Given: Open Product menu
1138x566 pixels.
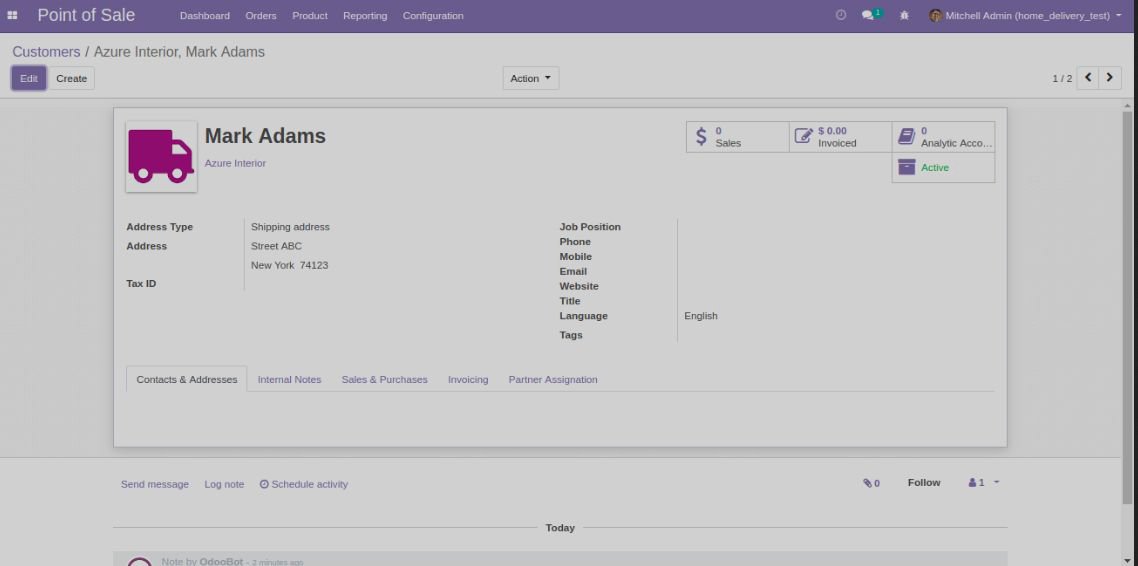Looking at the screenshot, I should [310, 15].
